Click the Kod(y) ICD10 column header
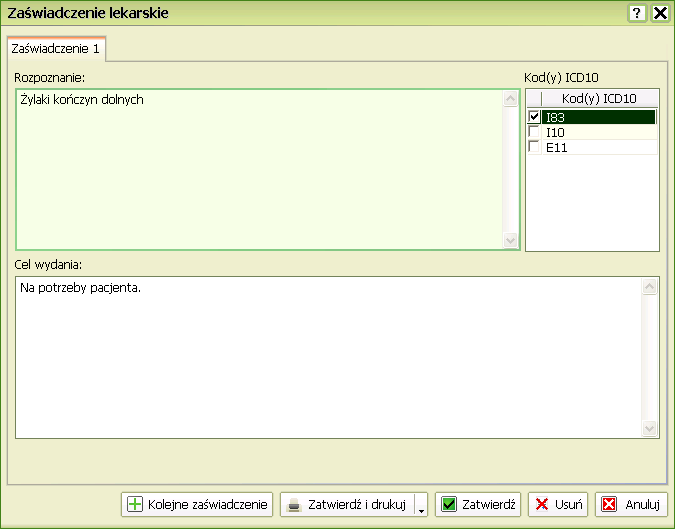This screenshot has width=675, height=529. (x=599, y=99)
